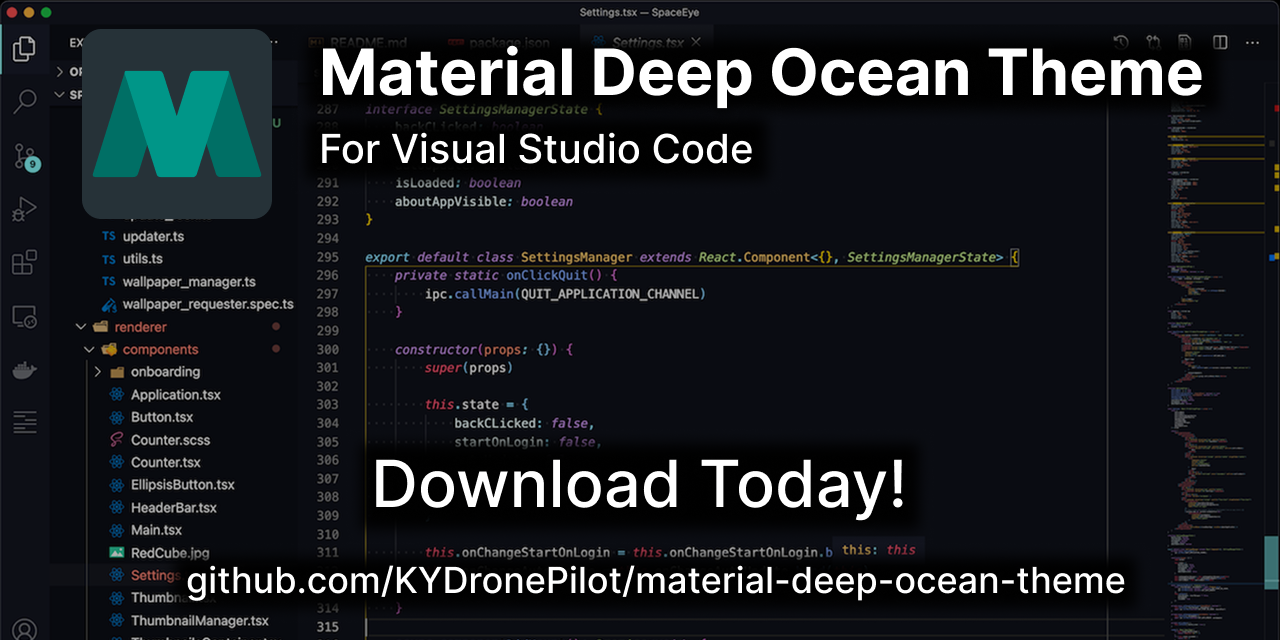Click backClicked: false on line 304
Viewport: 1280px width, 640px height.
524,423
